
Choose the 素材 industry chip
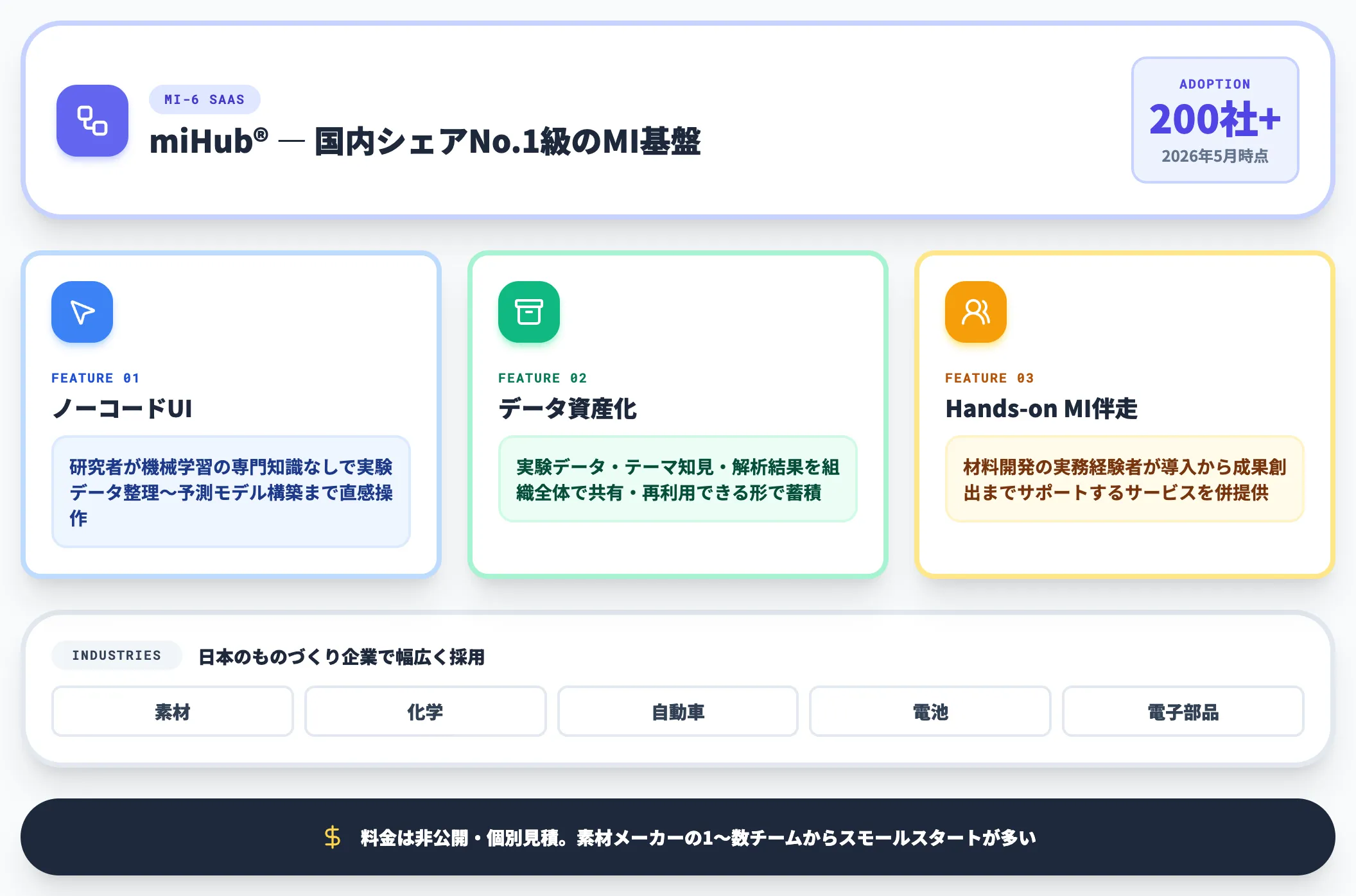[173, 711]
